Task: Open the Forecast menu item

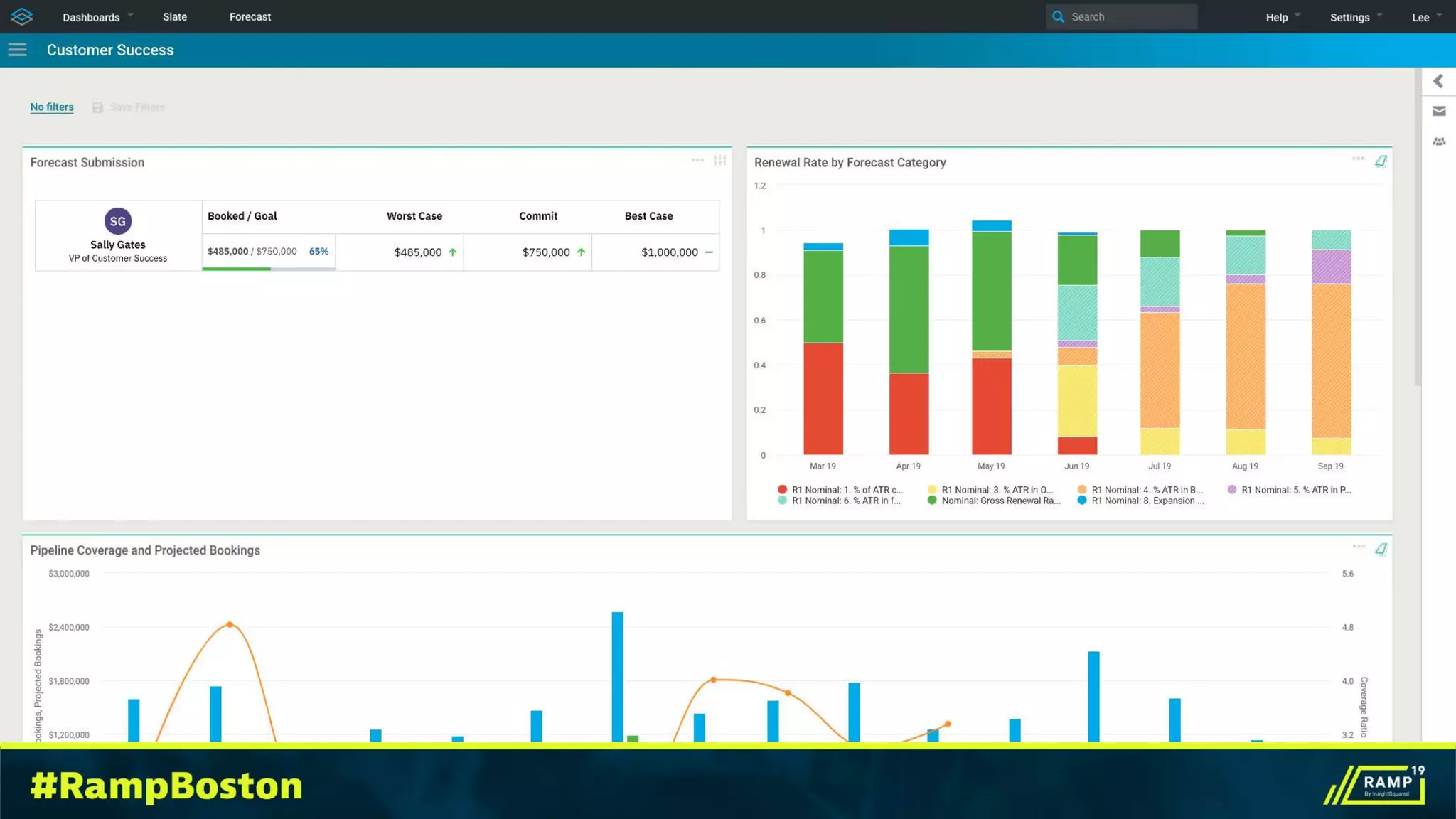Action: coord(250,17)
